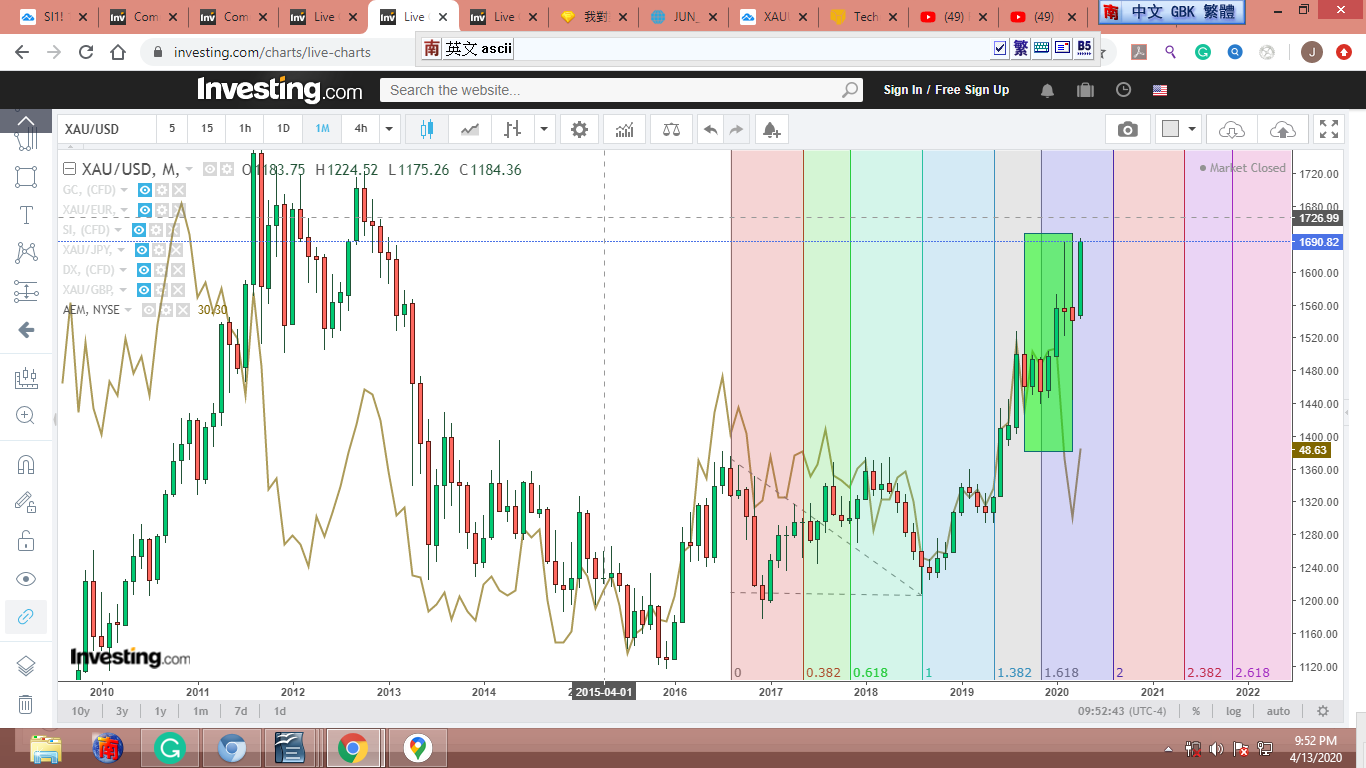This screenshot has width=1366, height=768.
Task: Remove all drawings using trash icon
Action: click(26, 705)
